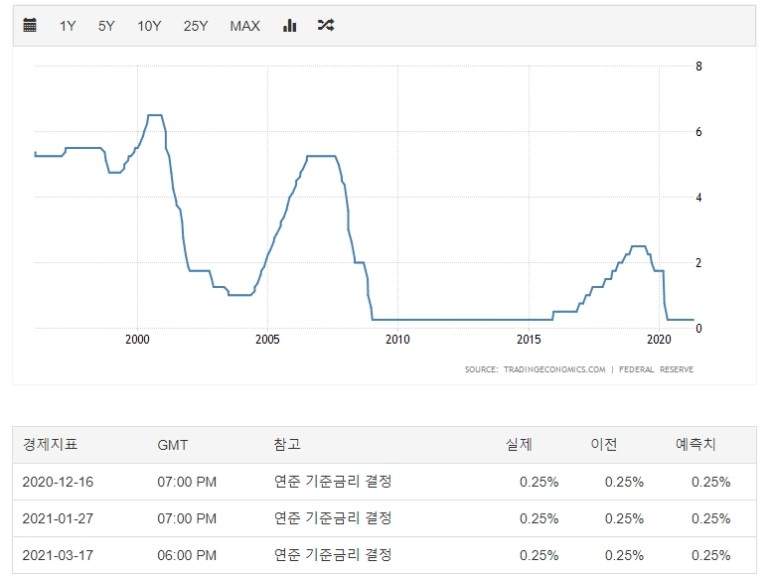Click the 2 y-axis label
This screenshot has width=773, height=574.
pyautogui.click(x=699, y=263)
